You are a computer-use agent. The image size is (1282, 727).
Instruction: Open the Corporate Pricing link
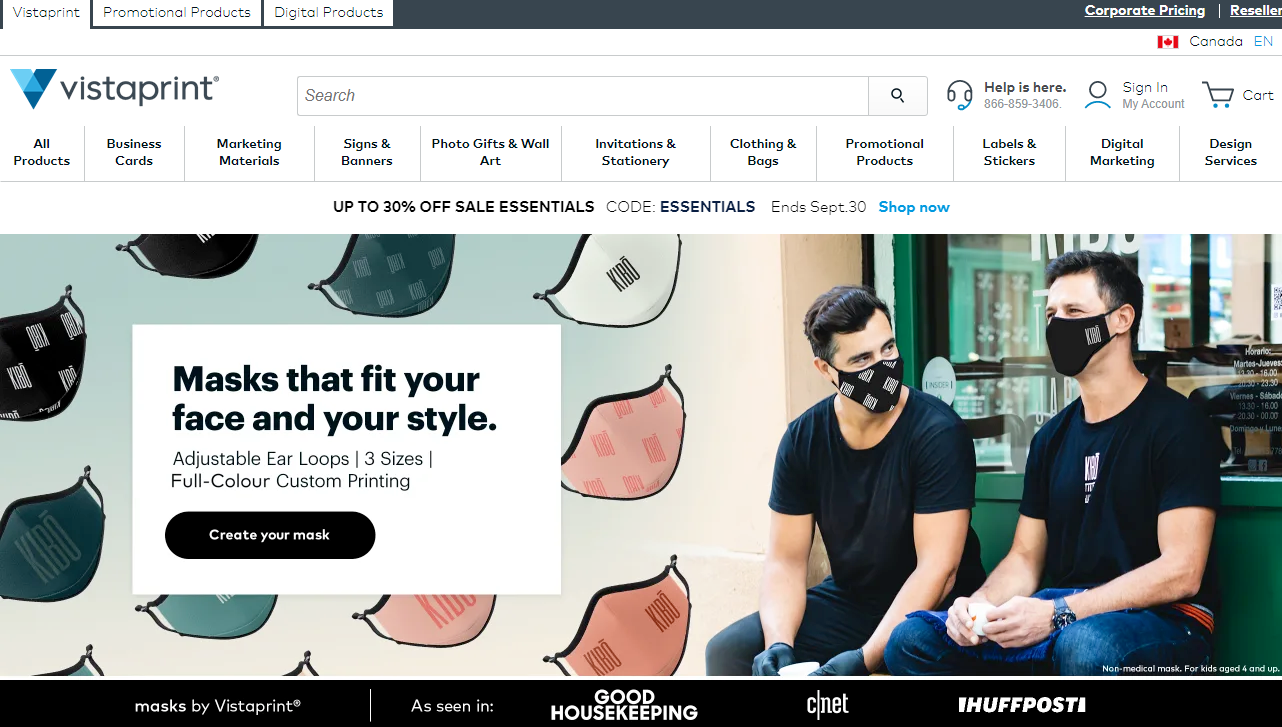tap(1145, 11)
